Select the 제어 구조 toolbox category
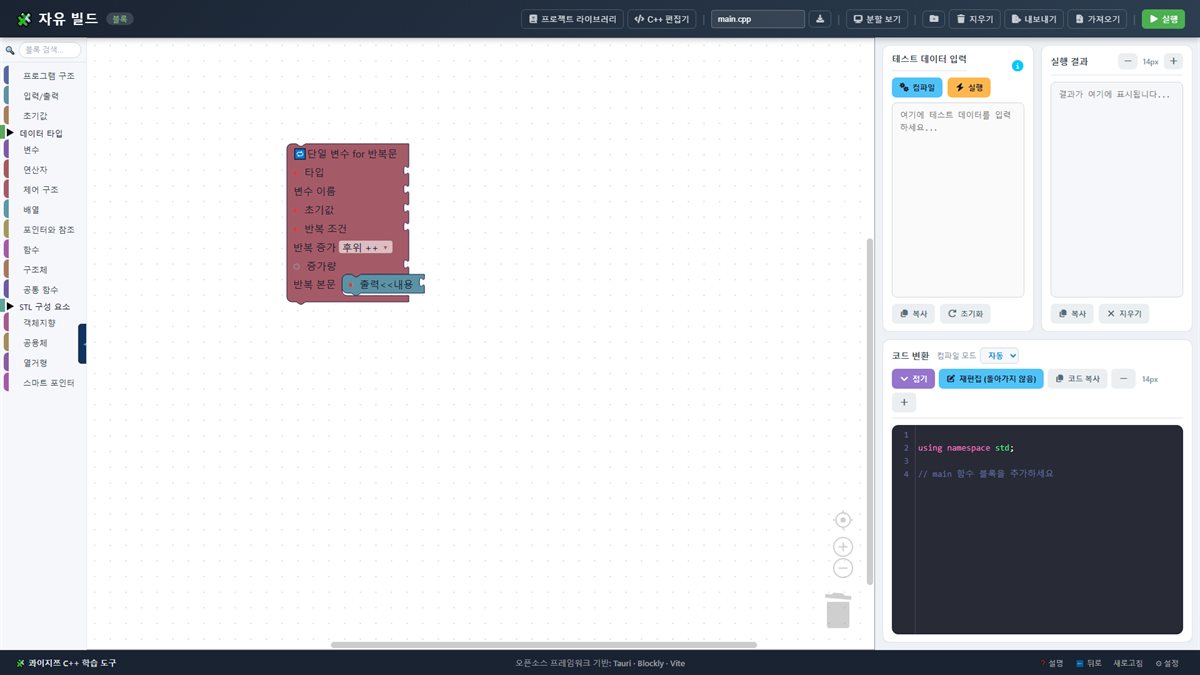The width and height of the screenshot is (1200, 675). (x=41, y=189)
